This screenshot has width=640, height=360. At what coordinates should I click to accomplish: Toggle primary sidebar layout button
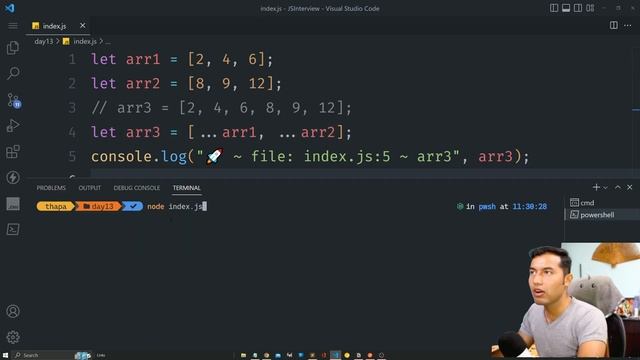click(554, 8)
